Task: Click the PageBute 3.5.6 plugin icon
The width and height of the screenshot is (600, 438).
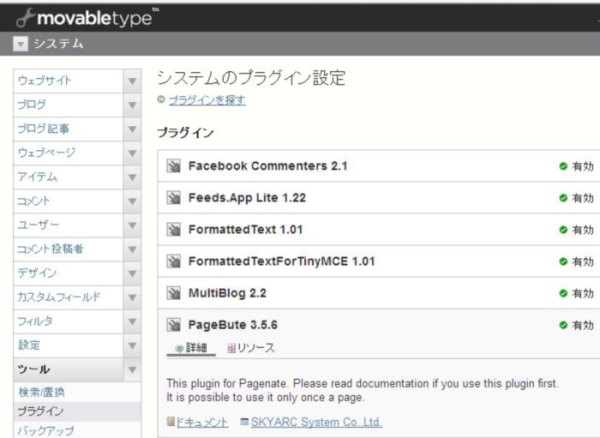Action: pos(174,325)
